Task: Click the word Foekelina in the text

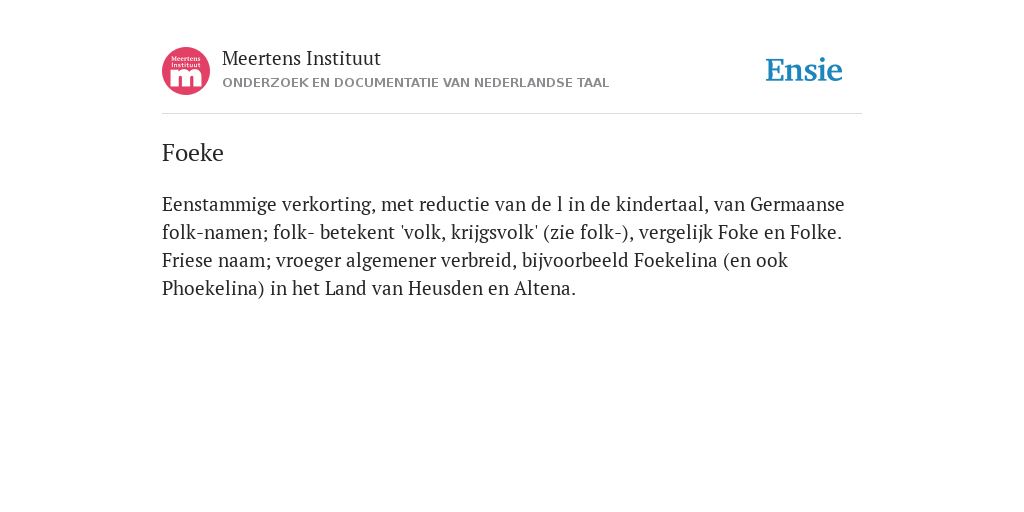Action: click(x=675, y=261)
